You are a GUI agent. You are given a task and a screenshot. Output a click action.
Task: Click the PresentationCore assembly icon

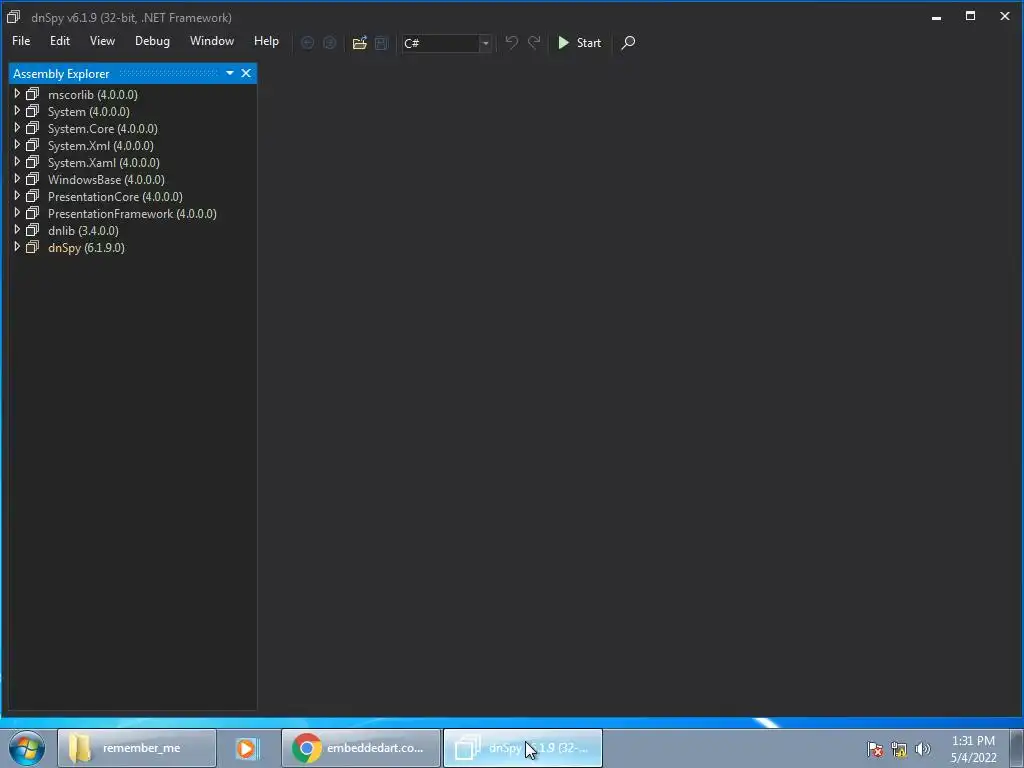click(33, 196)
